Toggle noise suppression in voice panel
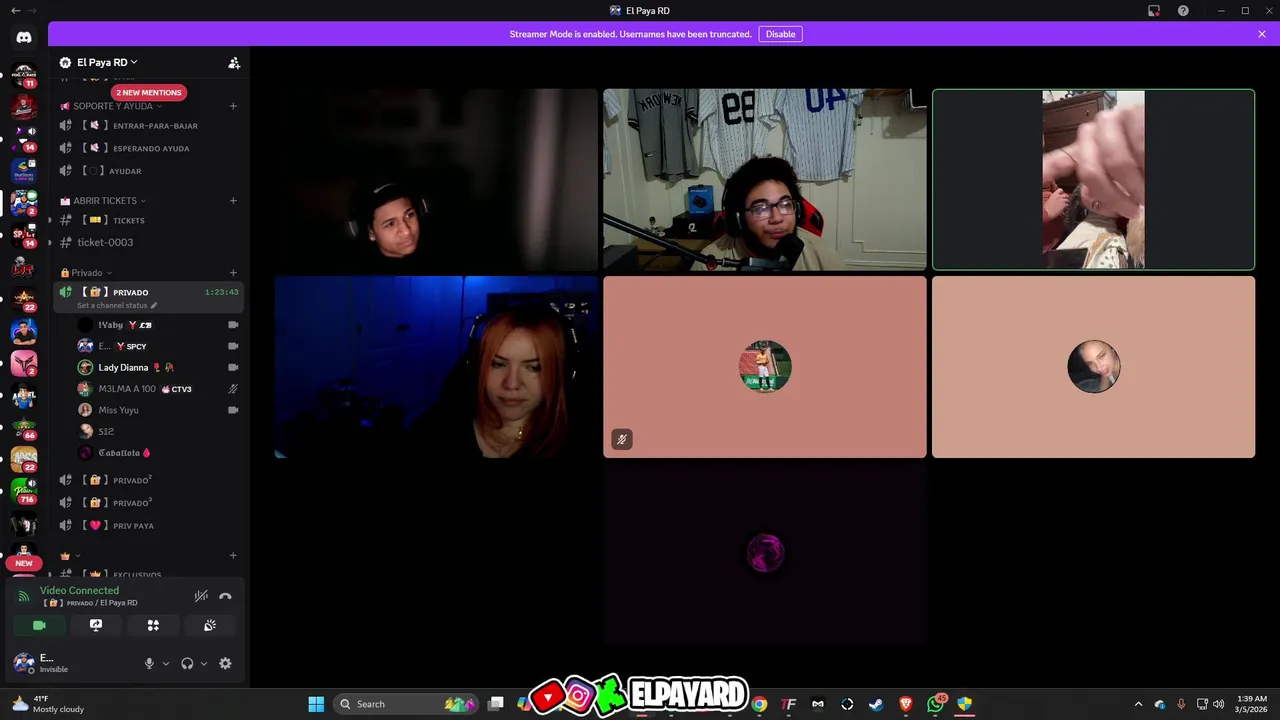Screen dimensions: 1280x720 coord(201,596)
